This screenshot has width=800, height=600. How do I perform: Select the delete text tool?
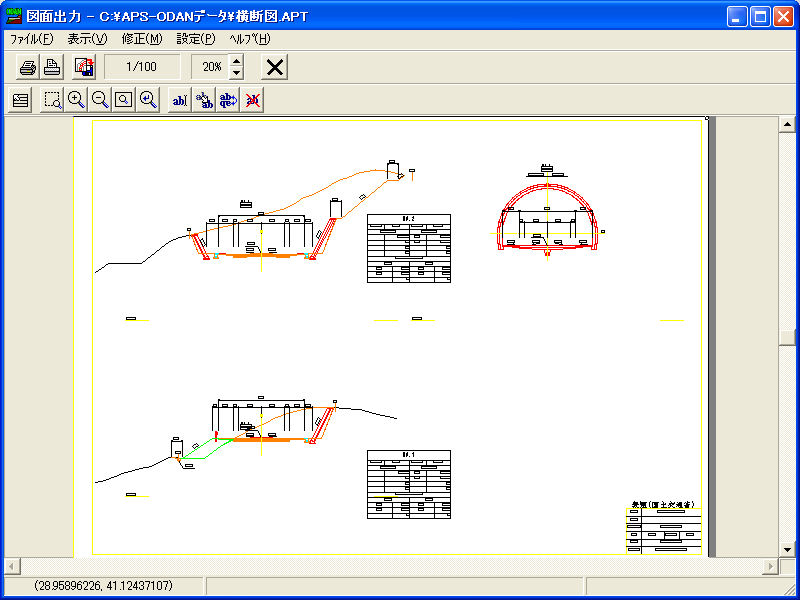[252, 99]
